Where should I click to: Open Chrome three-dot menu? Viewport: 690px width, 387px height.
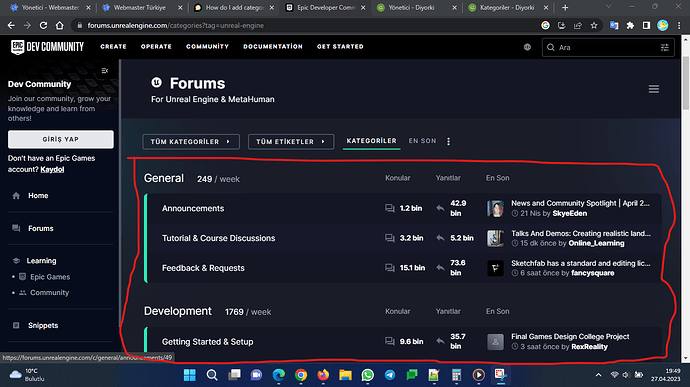coord(679,26)
